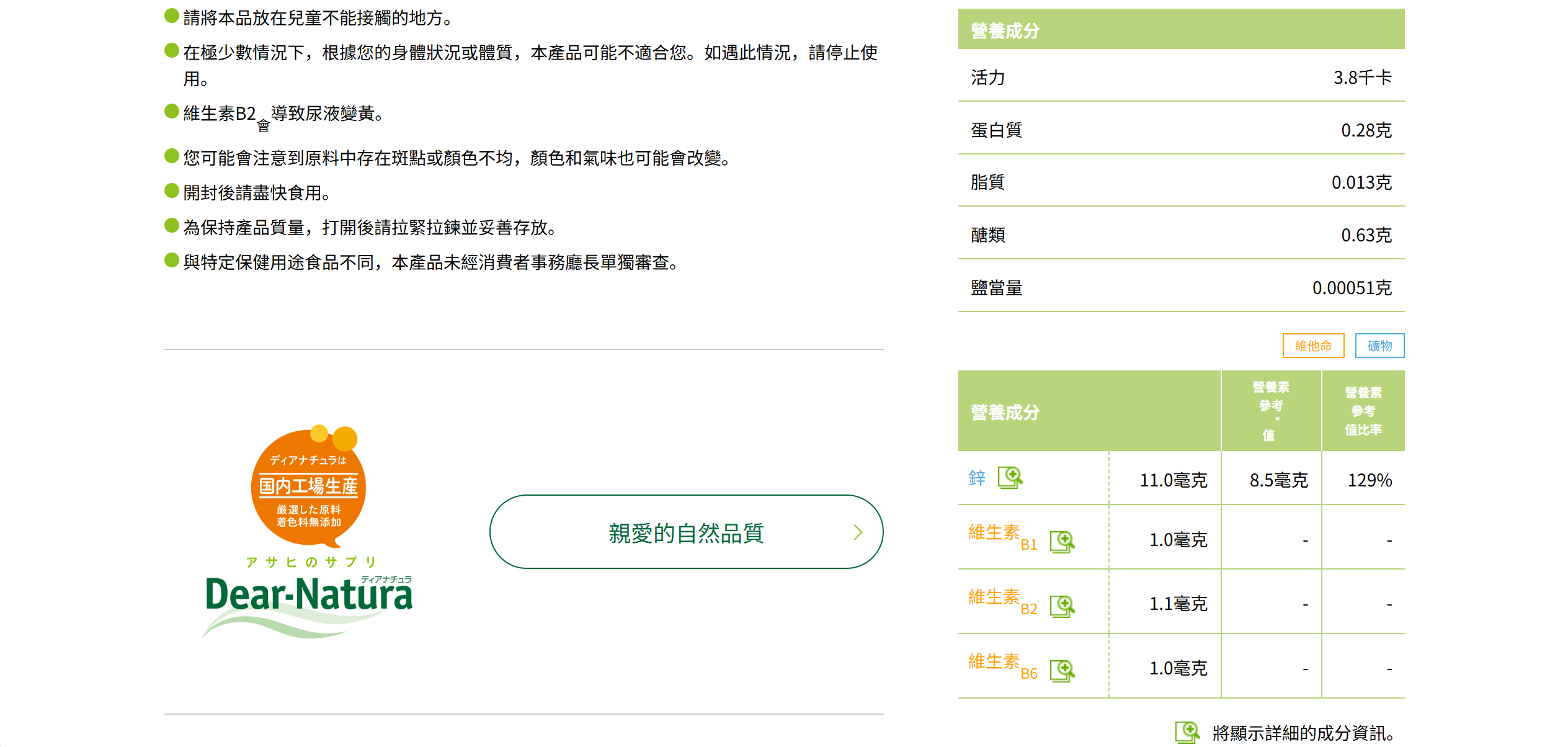Click the 營養素參考值比率 column header

click(1363, 411)
